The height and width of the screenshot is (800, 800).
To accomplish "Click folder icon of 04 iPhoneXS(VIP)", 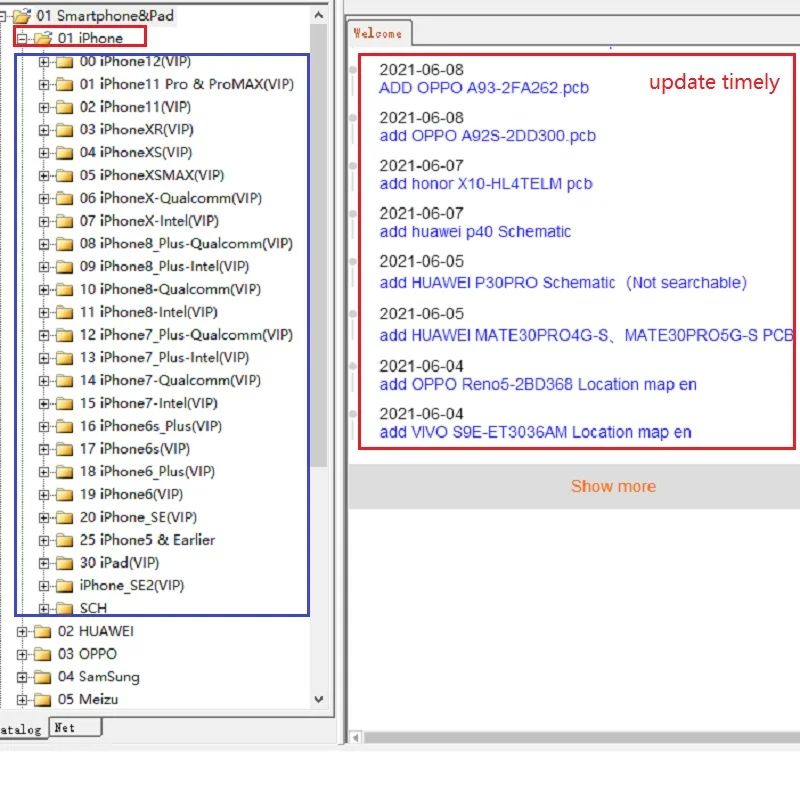I will click(64, 153).
